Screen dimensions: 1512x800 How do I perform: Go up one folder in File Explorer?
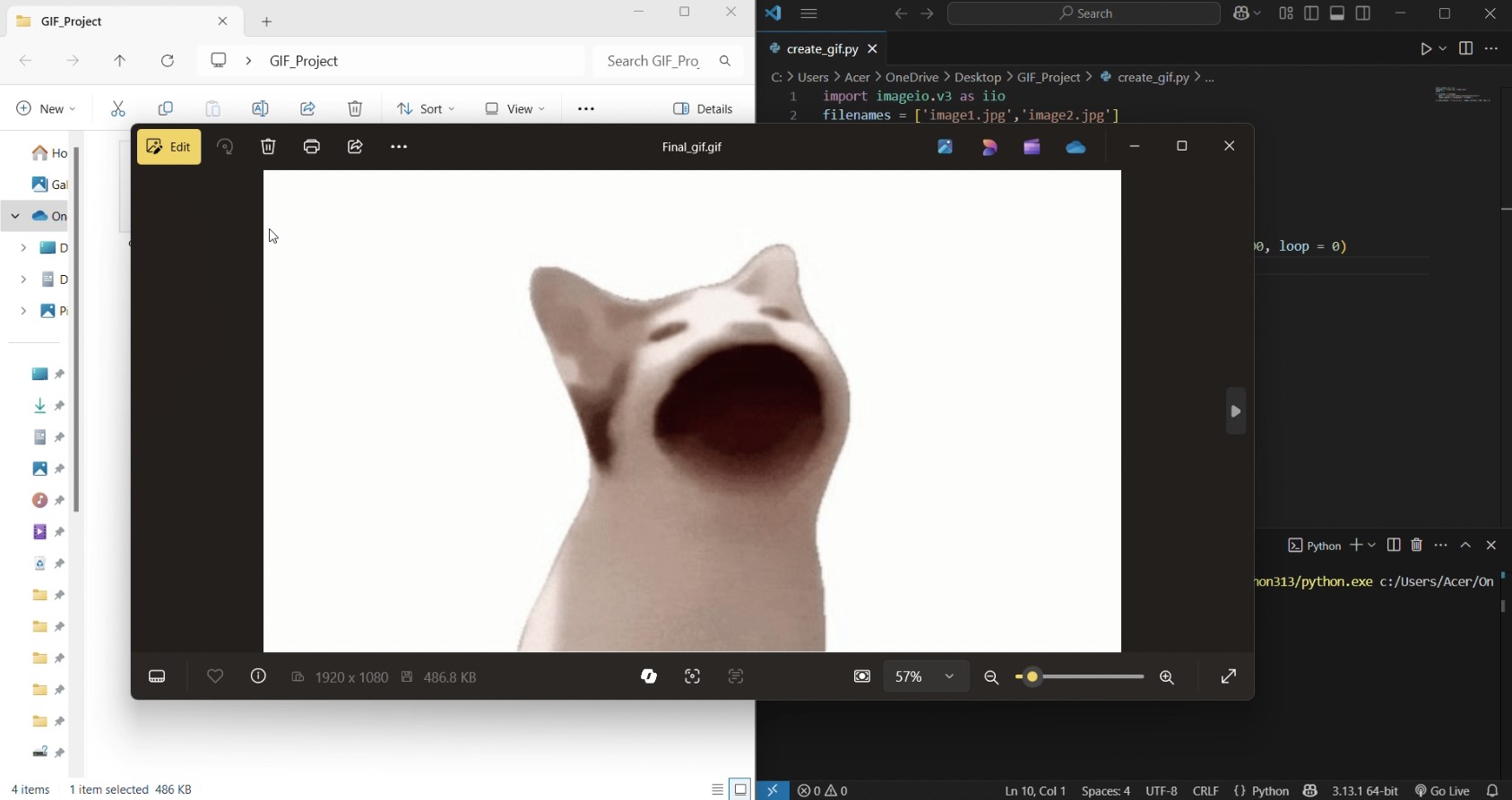(x=119, y=60)
